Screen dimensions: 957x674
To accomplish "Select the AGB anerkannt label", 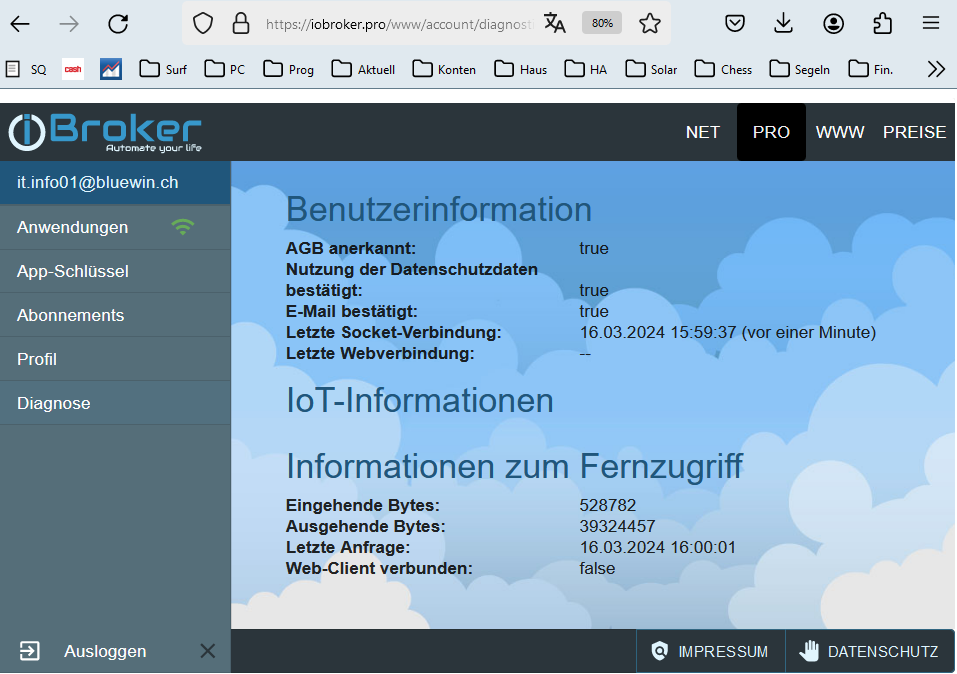I will coord(351,248).
